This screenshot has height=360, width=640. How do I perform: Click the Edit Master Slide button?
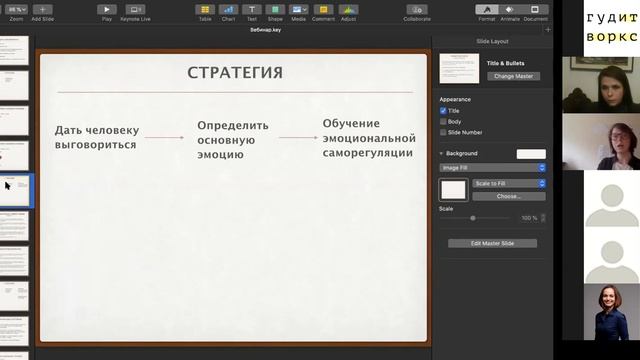(x=492, y=243)
